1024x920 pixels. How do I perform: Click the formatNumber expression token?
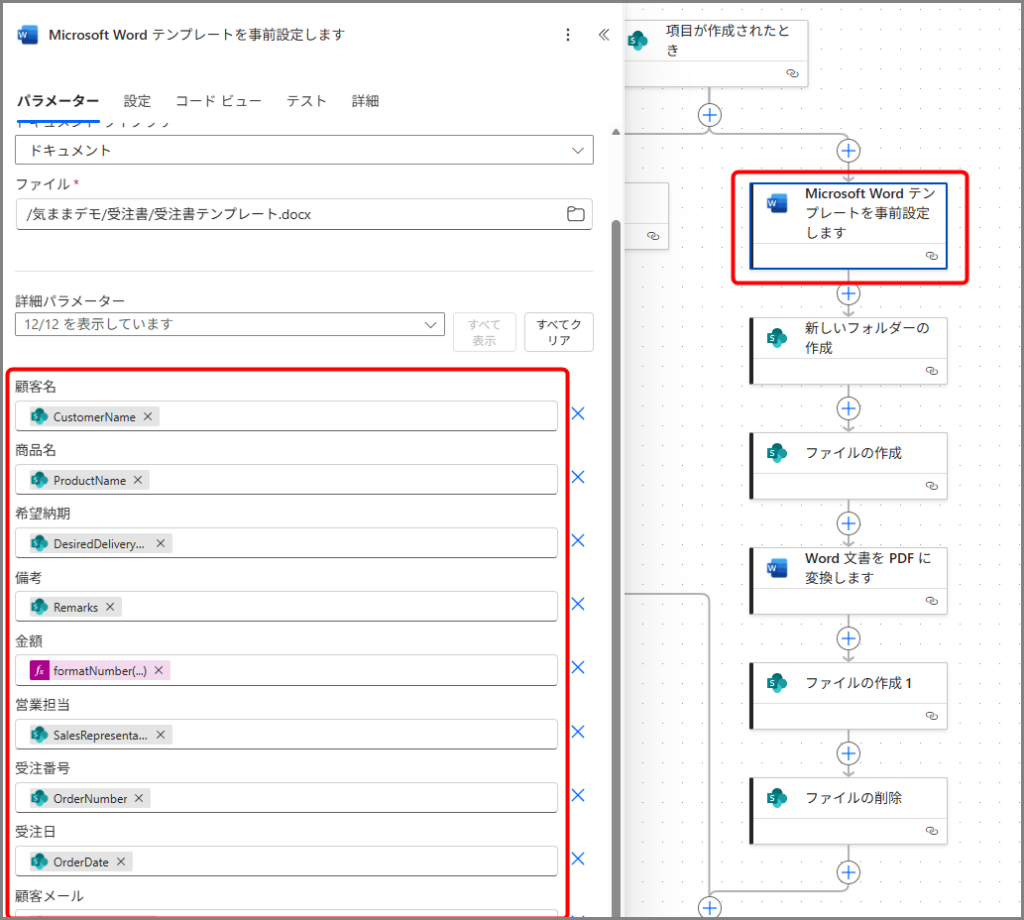[99, 671]
